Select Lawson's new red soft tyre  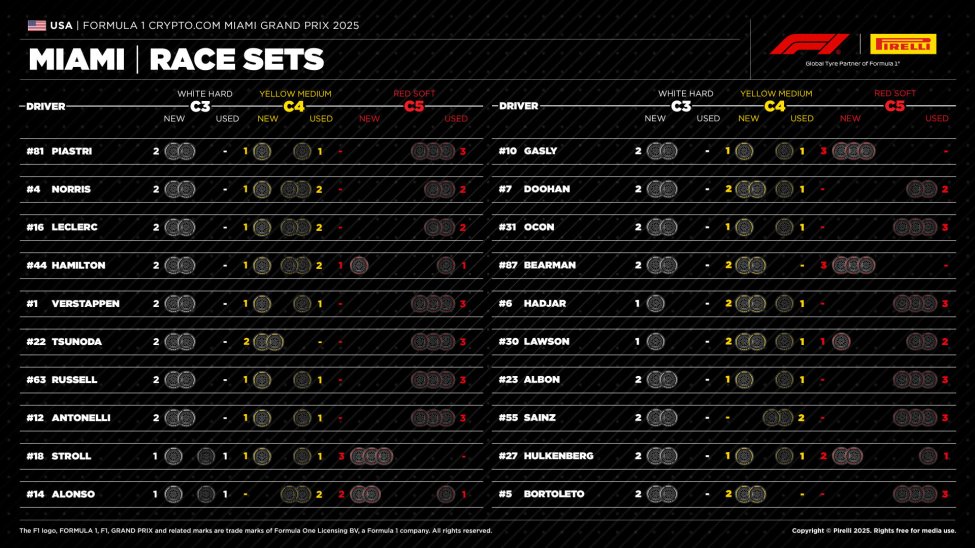841,341
